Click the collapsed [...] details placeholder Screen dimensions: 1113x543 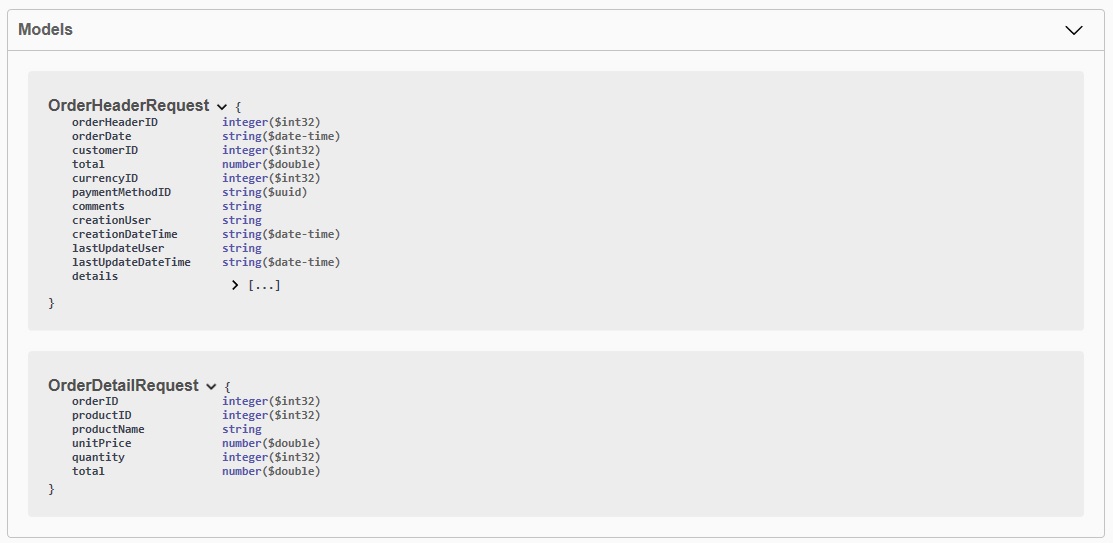point(264,285)
